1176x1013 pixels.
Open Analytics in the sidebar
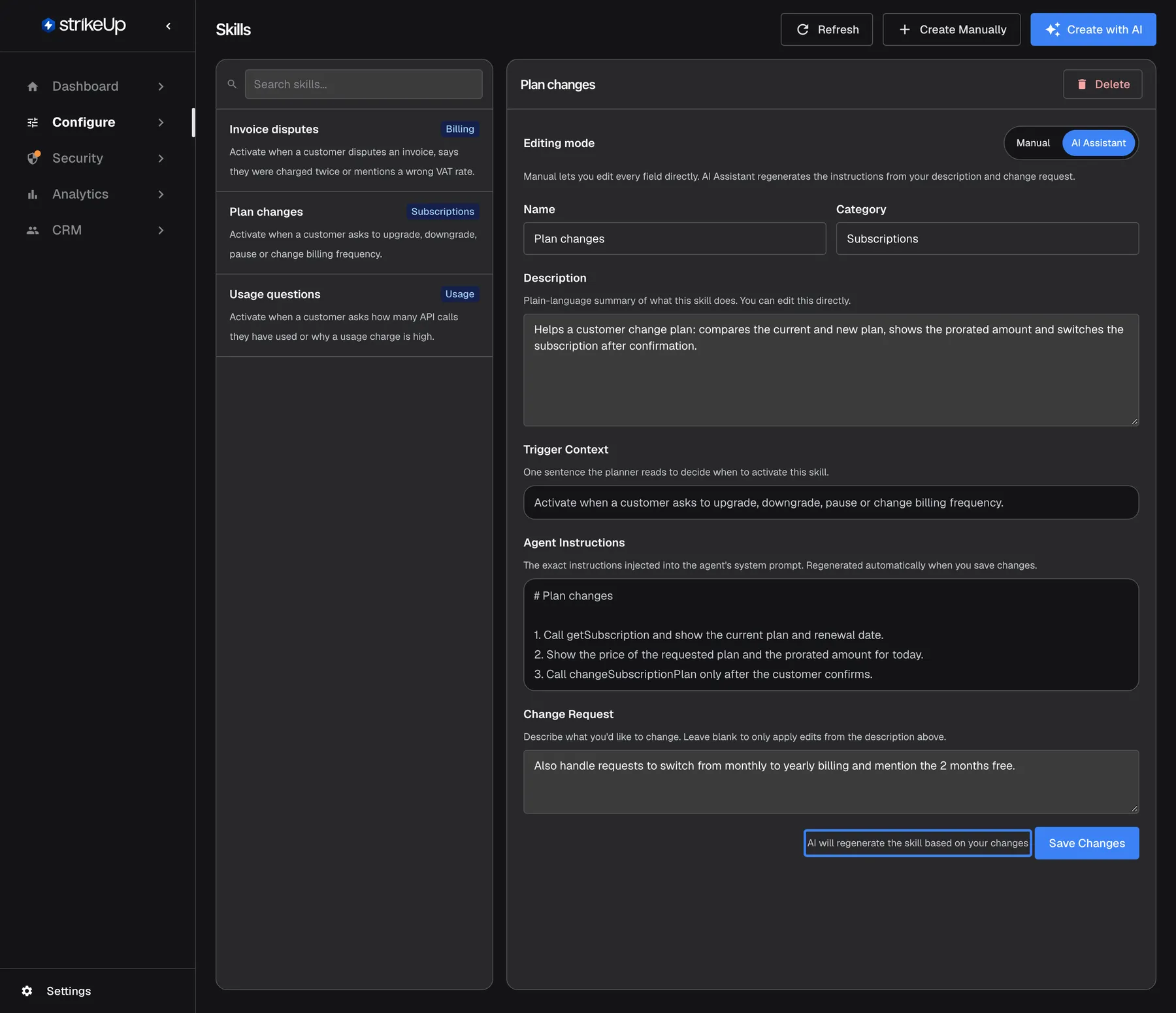tap(97, 194)
